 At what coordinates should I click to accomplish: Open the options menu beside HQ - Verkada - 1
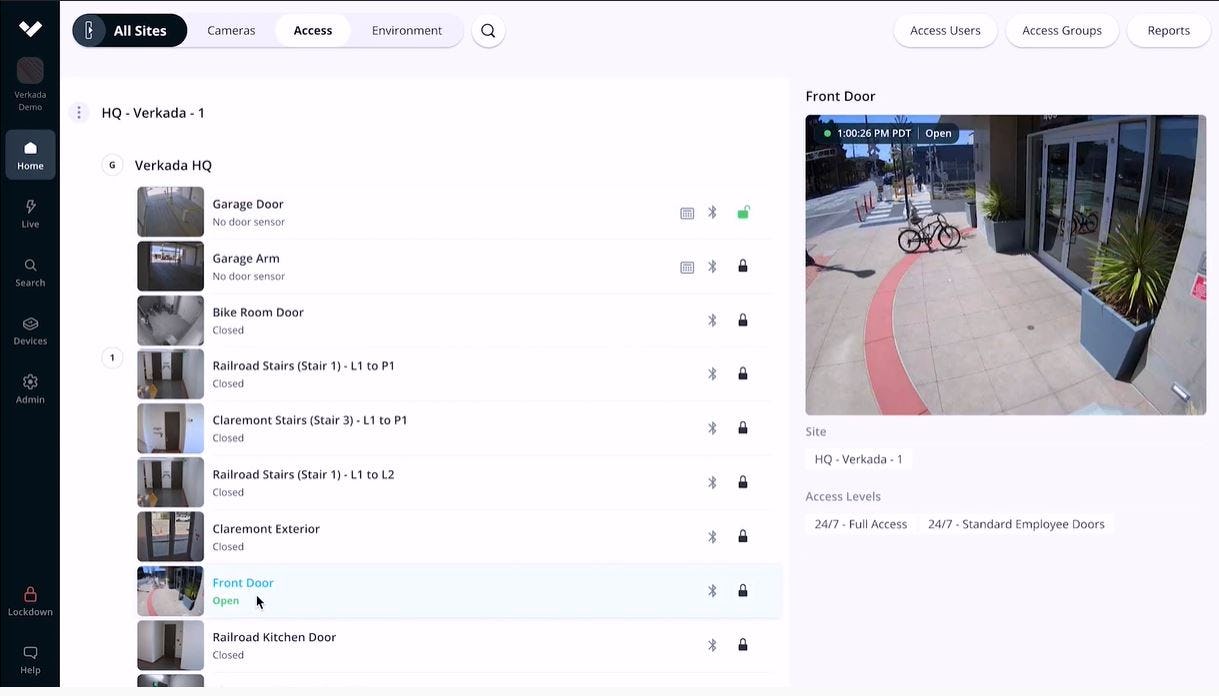pyautogui.click(x=79, y=112)
